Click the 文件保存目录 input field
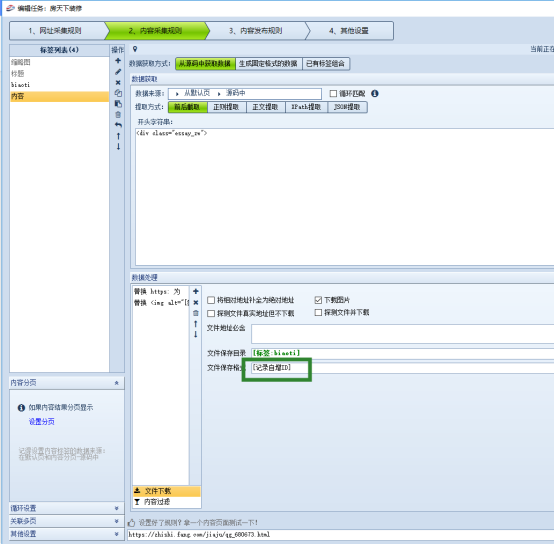This screenshot has width=554, height=544. click(x=402, y=353)
